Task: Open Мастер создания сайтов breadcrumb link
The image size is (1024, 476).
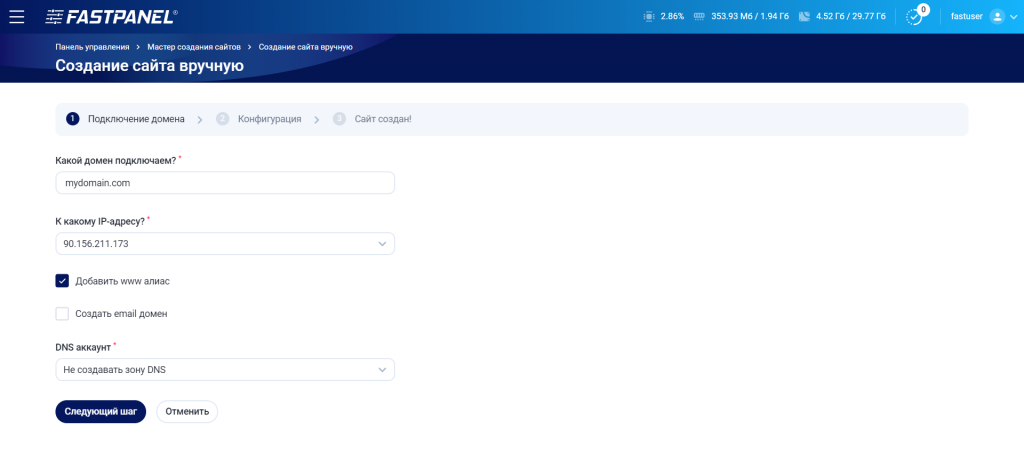Action: click(194, 47)
